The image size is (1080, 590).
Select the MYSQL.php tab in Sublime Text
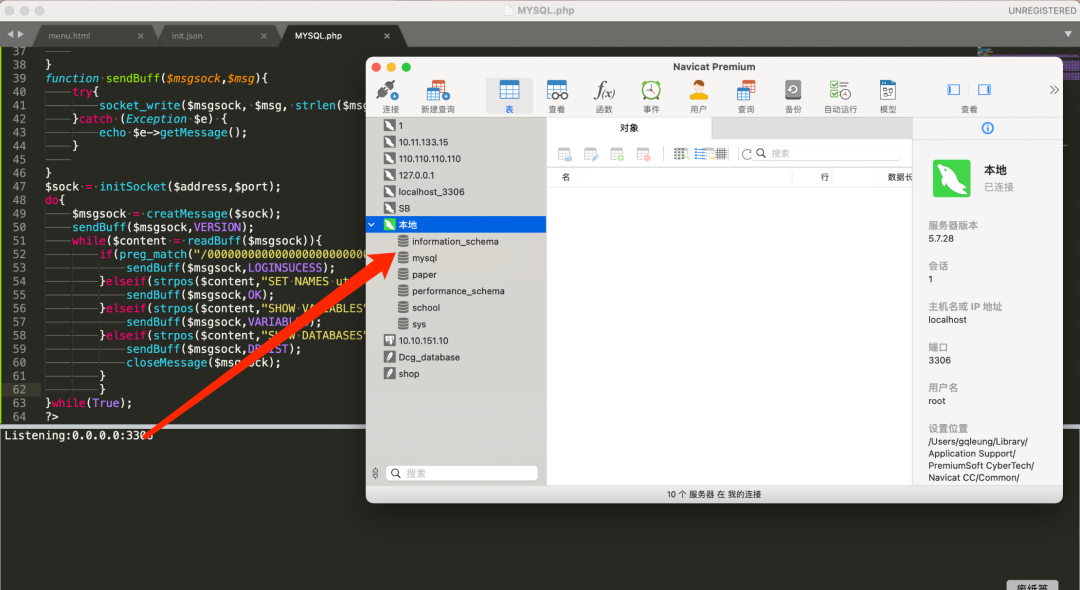click(318, 36)
